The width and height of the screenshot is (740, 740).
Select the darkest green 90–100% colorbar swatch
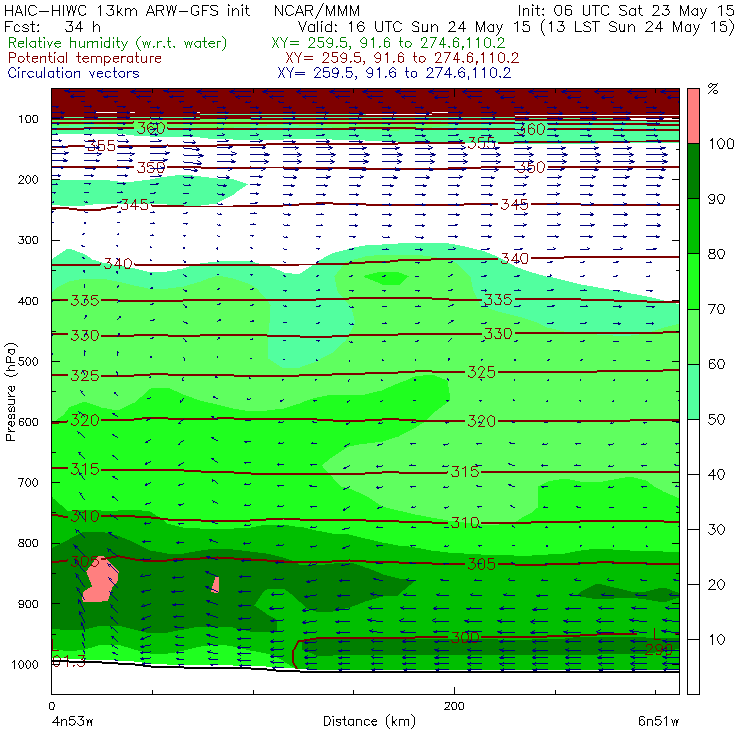tap(693, 171)
